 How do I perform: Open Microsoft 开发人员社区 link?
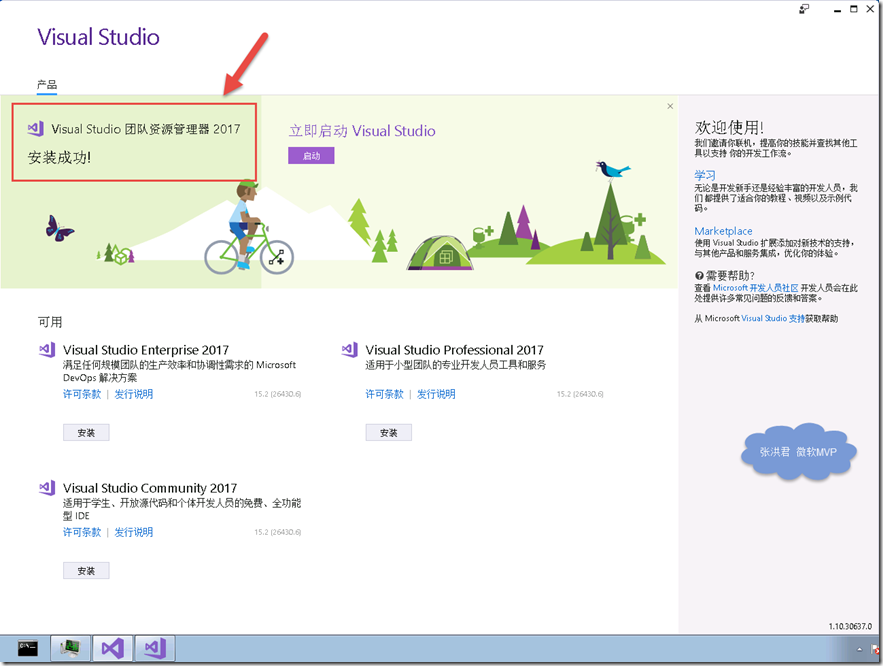755,288
